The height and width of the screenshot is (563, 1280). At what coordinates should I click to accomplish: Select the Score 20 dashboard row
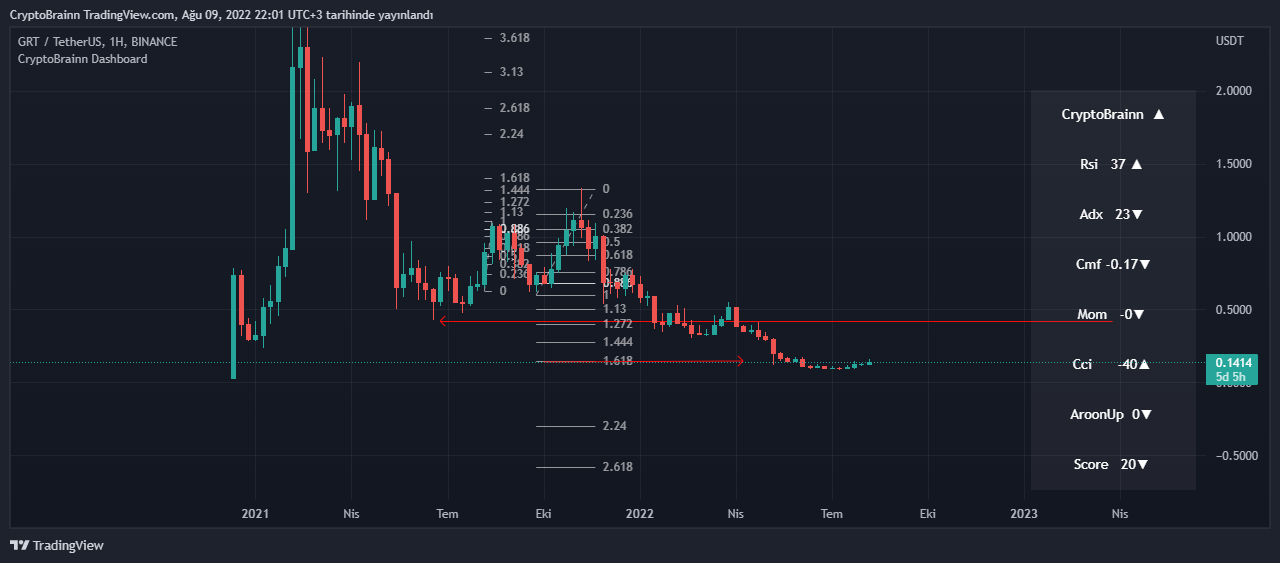click(x=1111, y=465)
